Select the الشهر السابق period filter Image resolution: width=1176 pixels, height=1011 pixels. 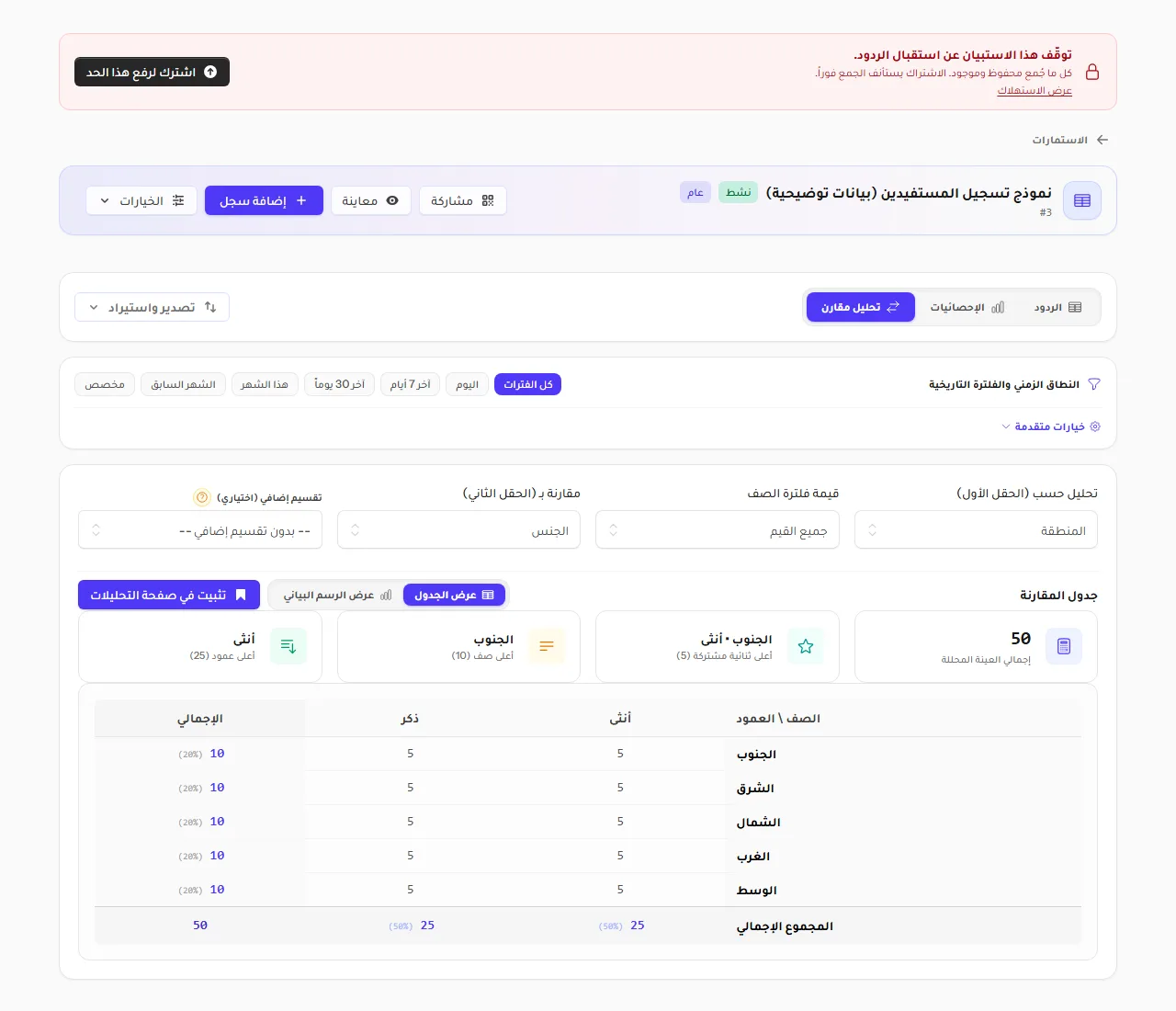click(x=183, y=384)
